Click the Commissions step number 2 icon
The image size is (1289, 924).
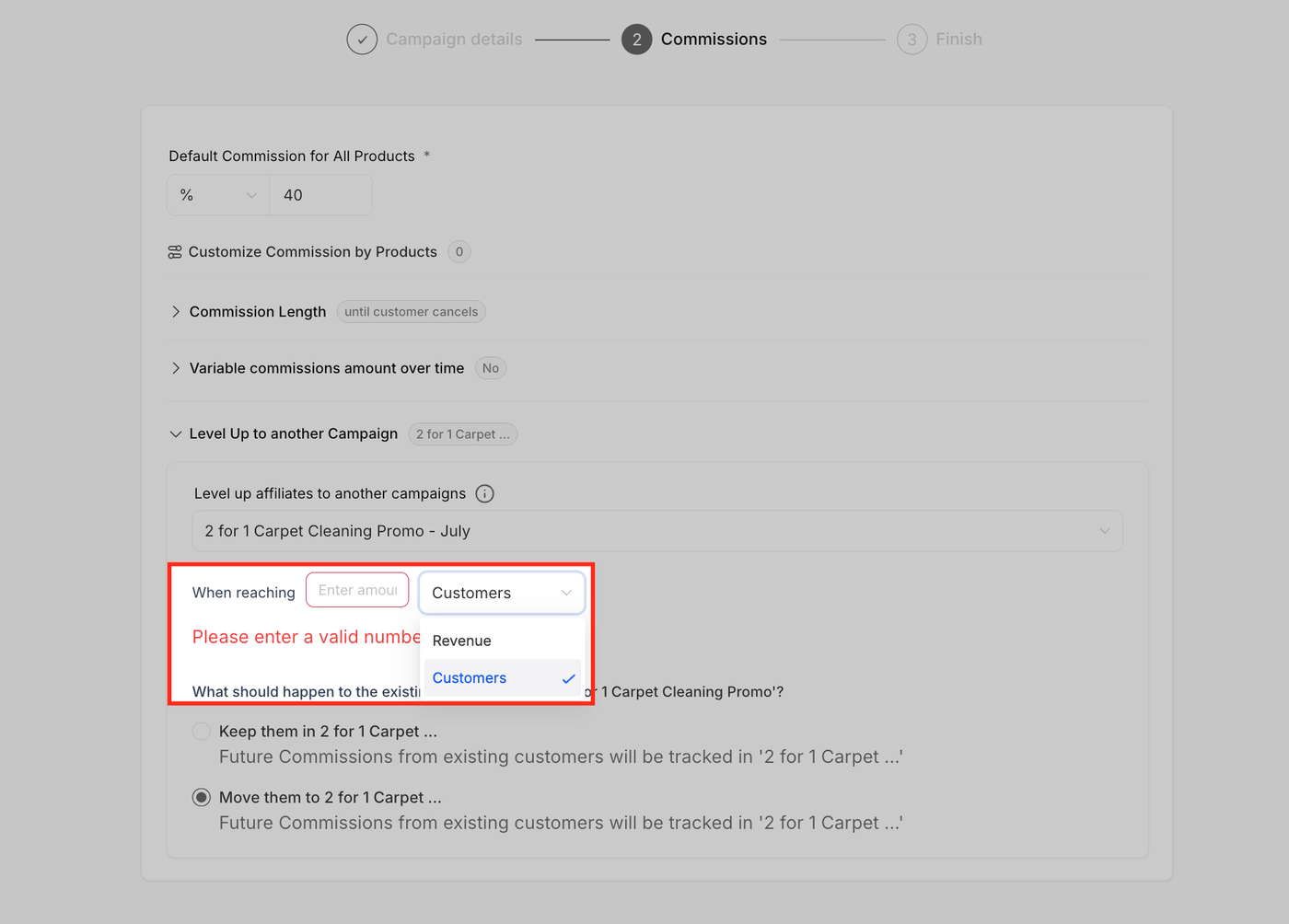[636, 40]
